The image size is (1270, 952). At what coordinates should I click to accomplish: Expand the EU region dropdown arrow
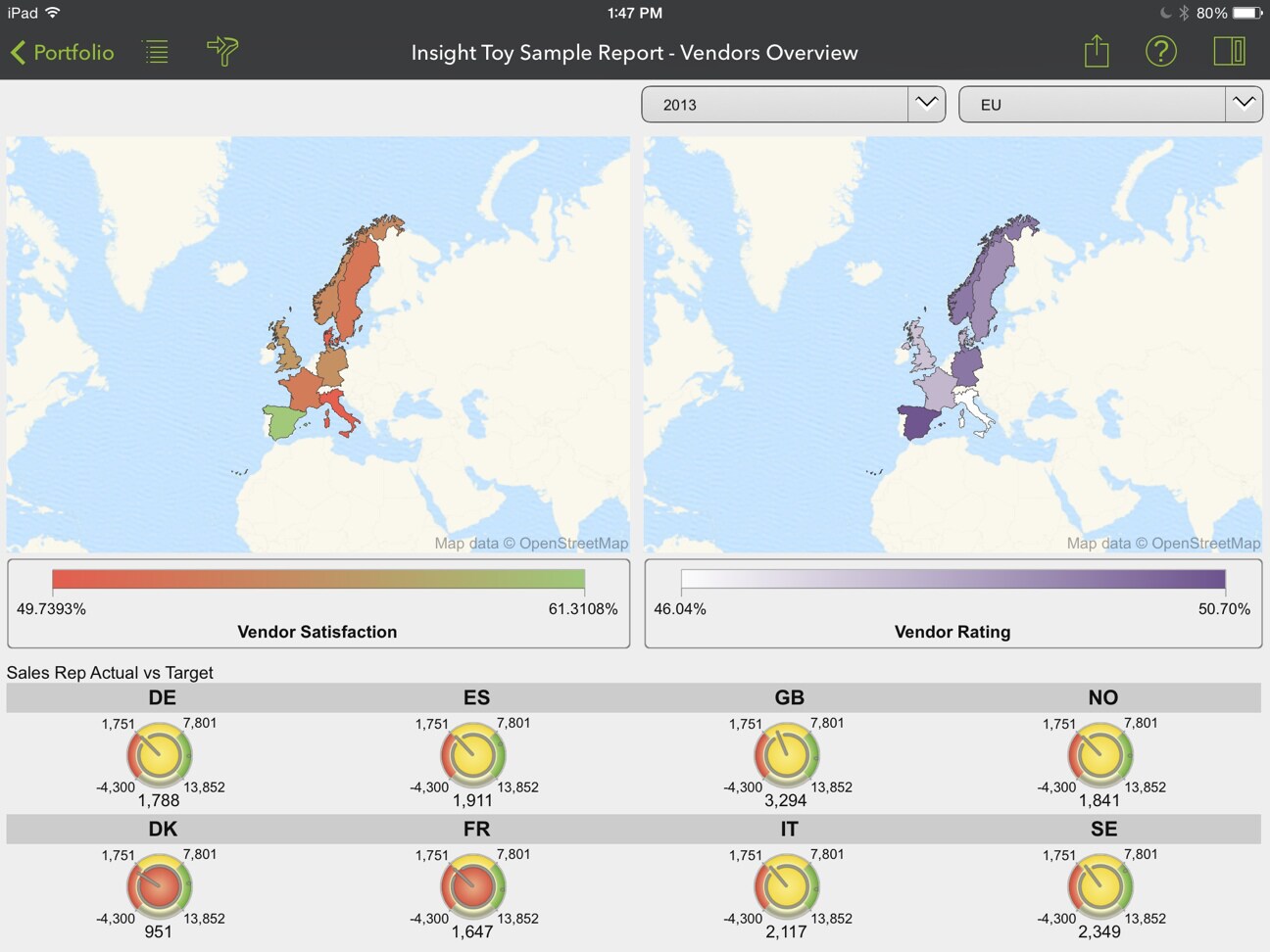pos(1244,104)
